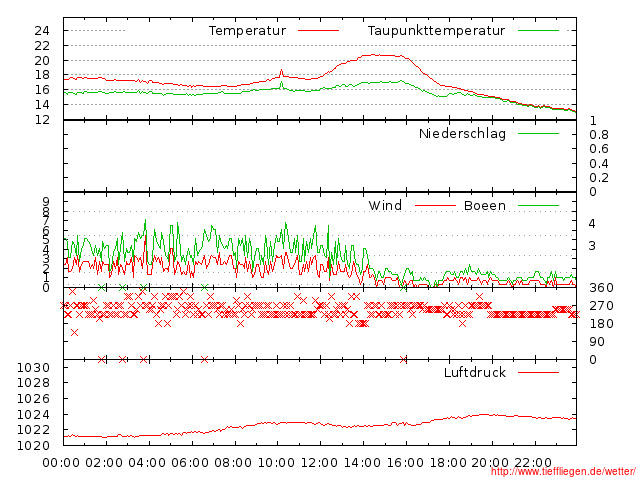
Task: Click the 270 wind direction axis value
Action: coord(601,306)
